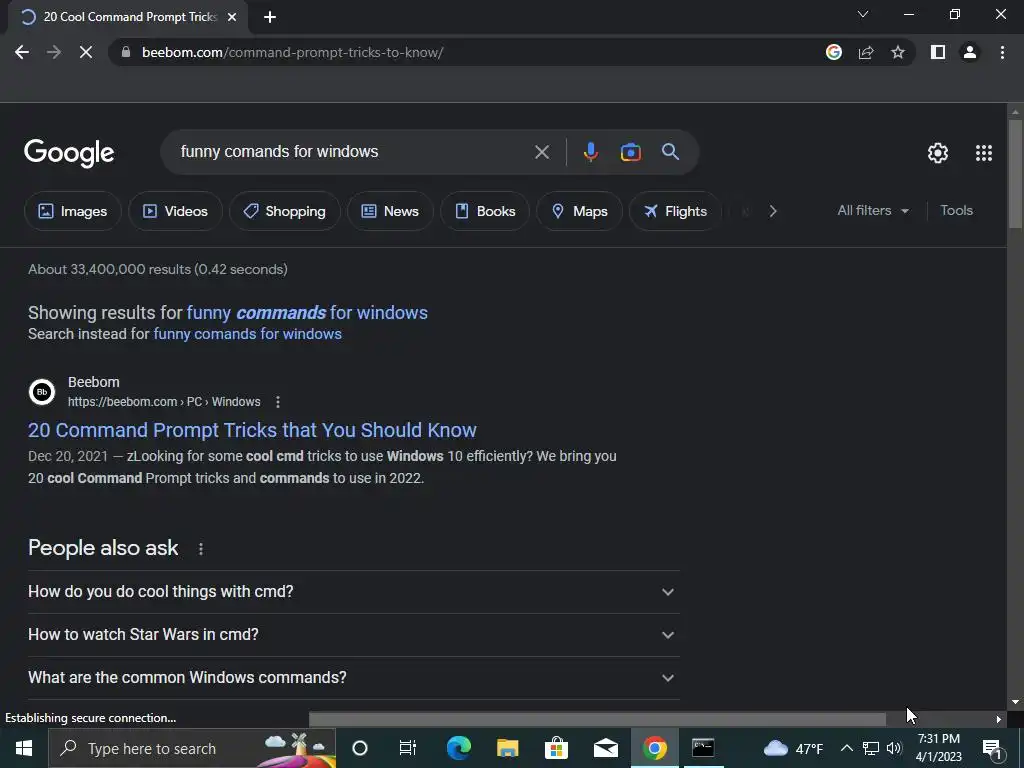The height and width of the screenshot is (768, 1024).
Task: Bookmark this page with star icon
Action: point(898,52)
